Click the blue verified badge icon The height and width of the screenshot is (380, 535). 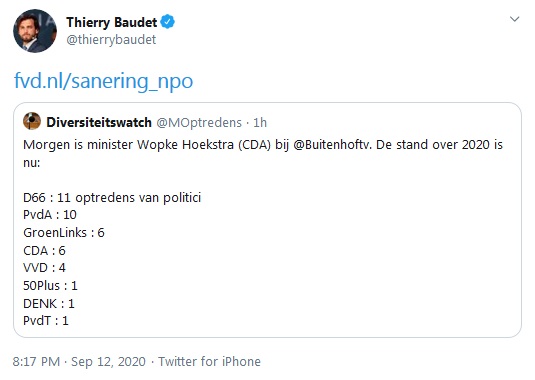(168, 22)
